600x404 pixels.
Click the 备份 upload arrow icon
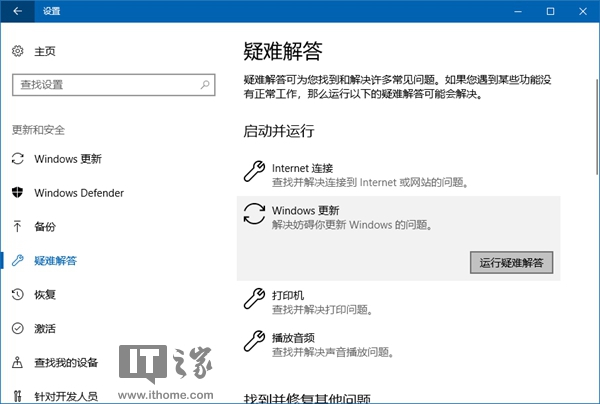tap(17, 226)
